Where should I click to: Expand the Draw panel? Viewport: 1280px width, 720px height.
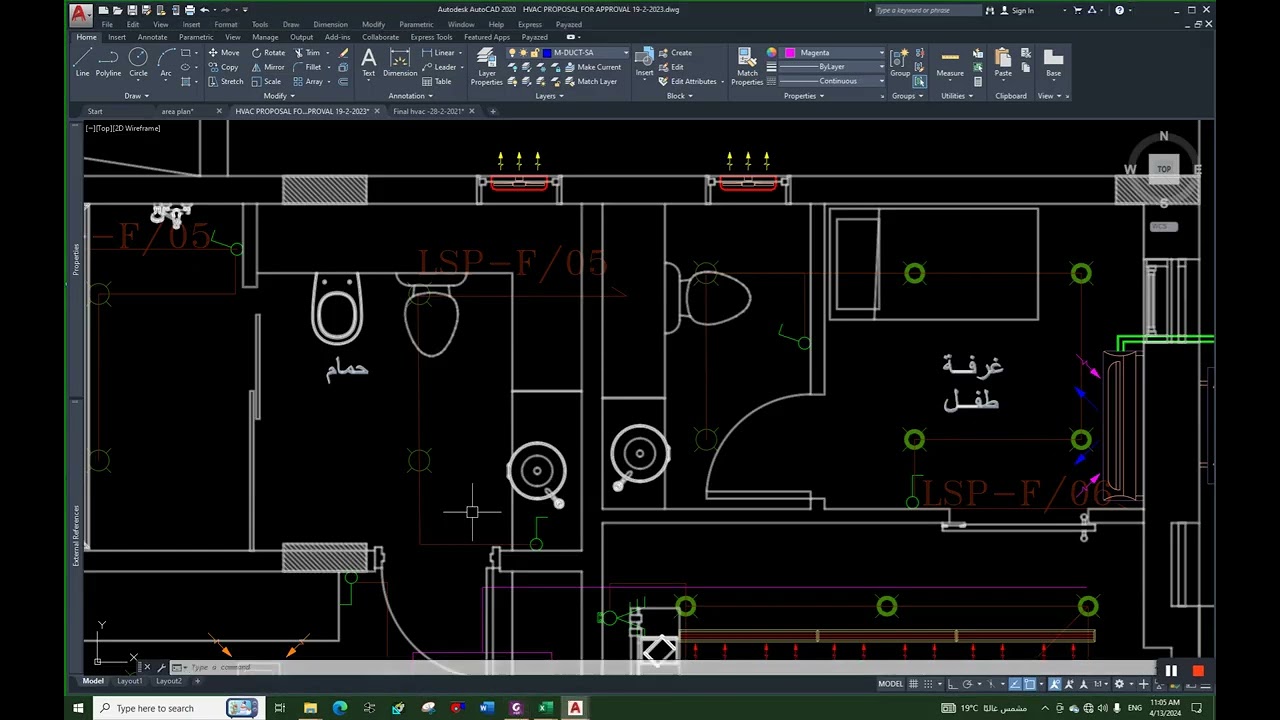tap(136, 96)
